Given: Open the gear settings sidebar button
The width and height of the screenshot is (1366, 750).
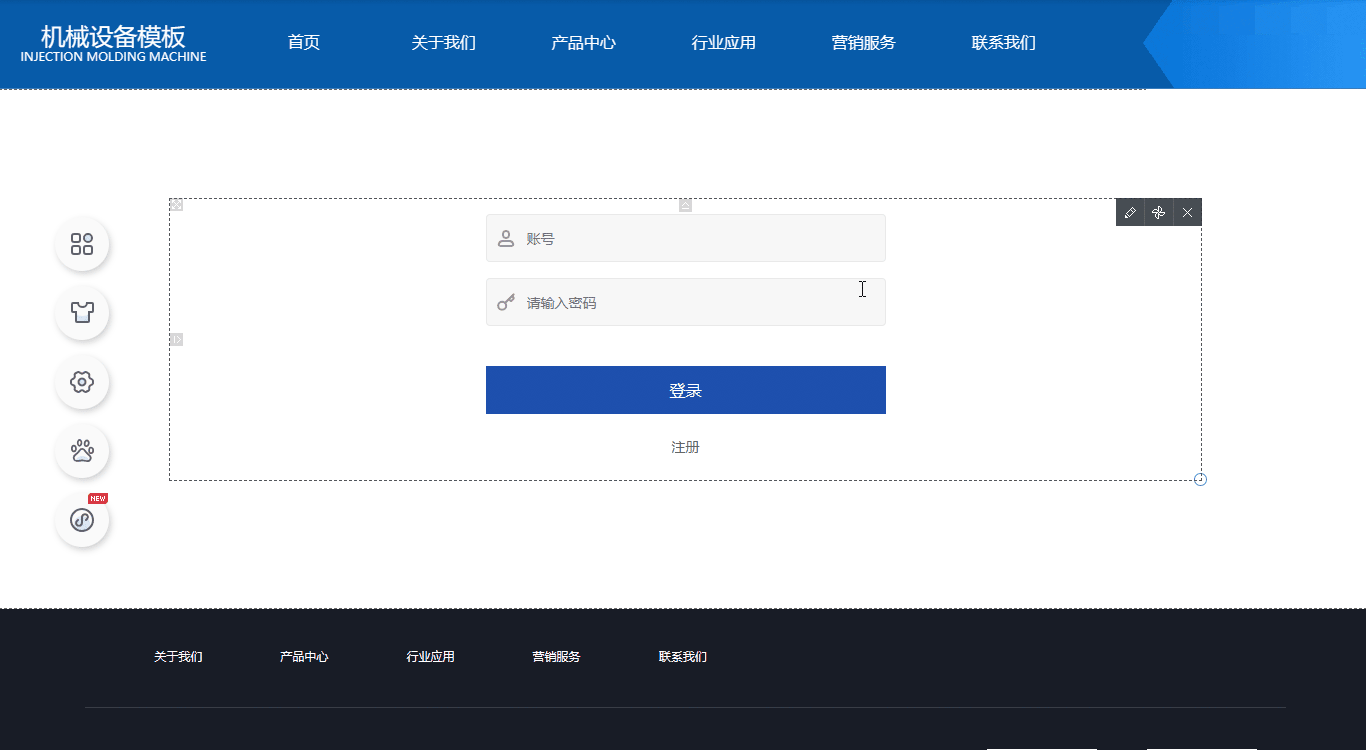Looking at the screenshot, I should (82, 382).
